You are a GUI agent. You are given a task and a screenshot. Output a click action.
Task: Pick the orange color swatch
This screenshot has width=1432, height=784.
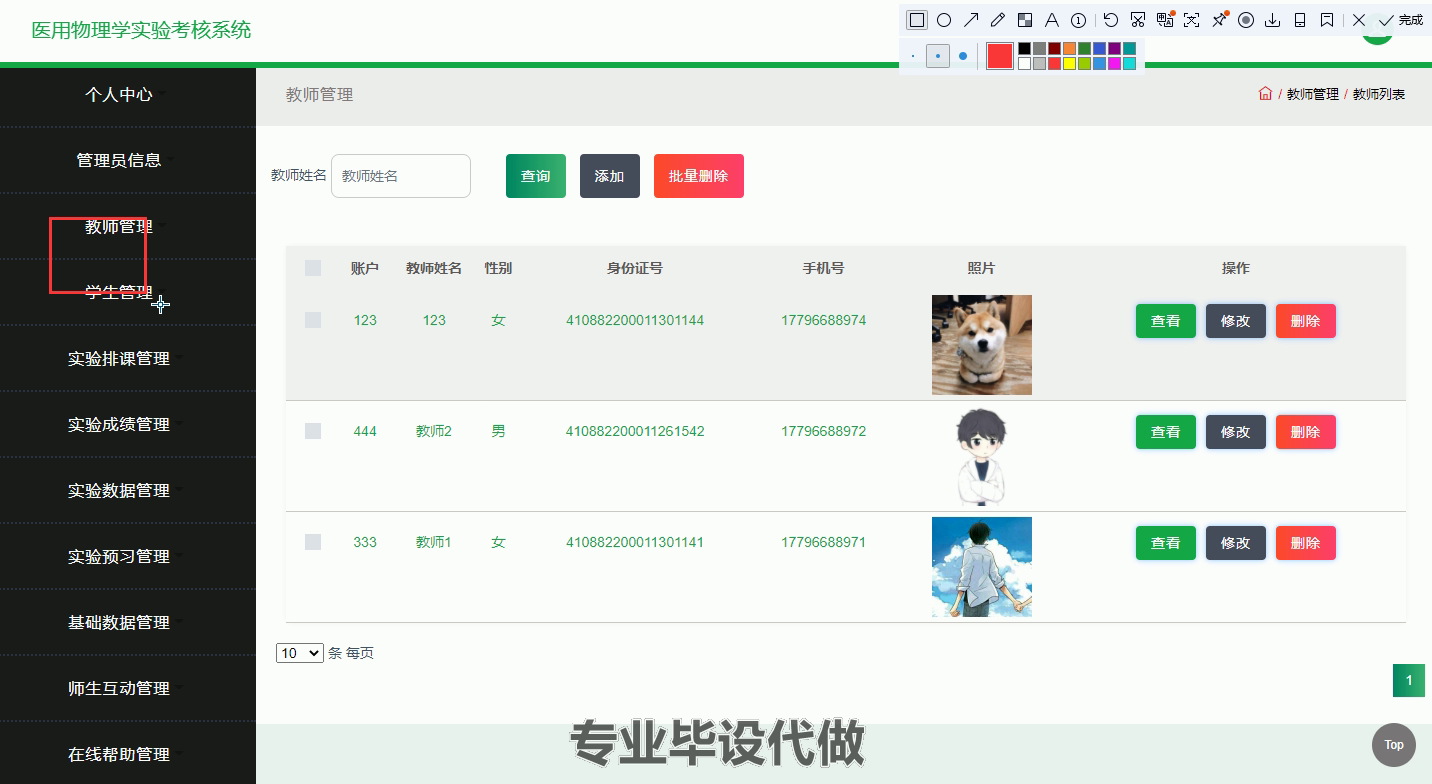pos(1069,48)
